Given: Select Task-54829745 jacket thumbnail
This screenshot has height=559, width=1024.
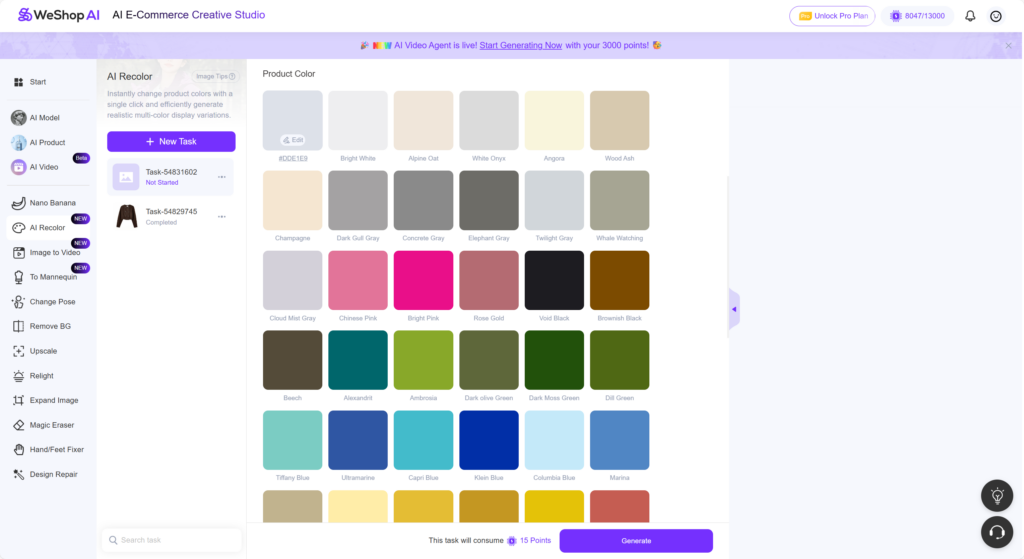Looking at the screenshot, I should coord(127,216).
